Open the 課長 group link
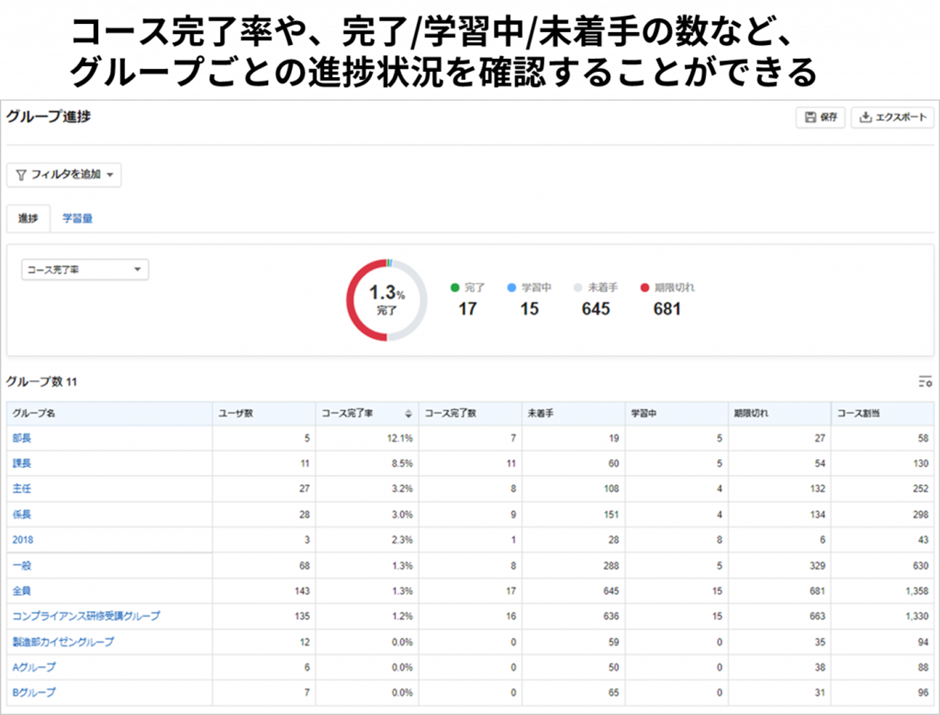 [22, 464]
